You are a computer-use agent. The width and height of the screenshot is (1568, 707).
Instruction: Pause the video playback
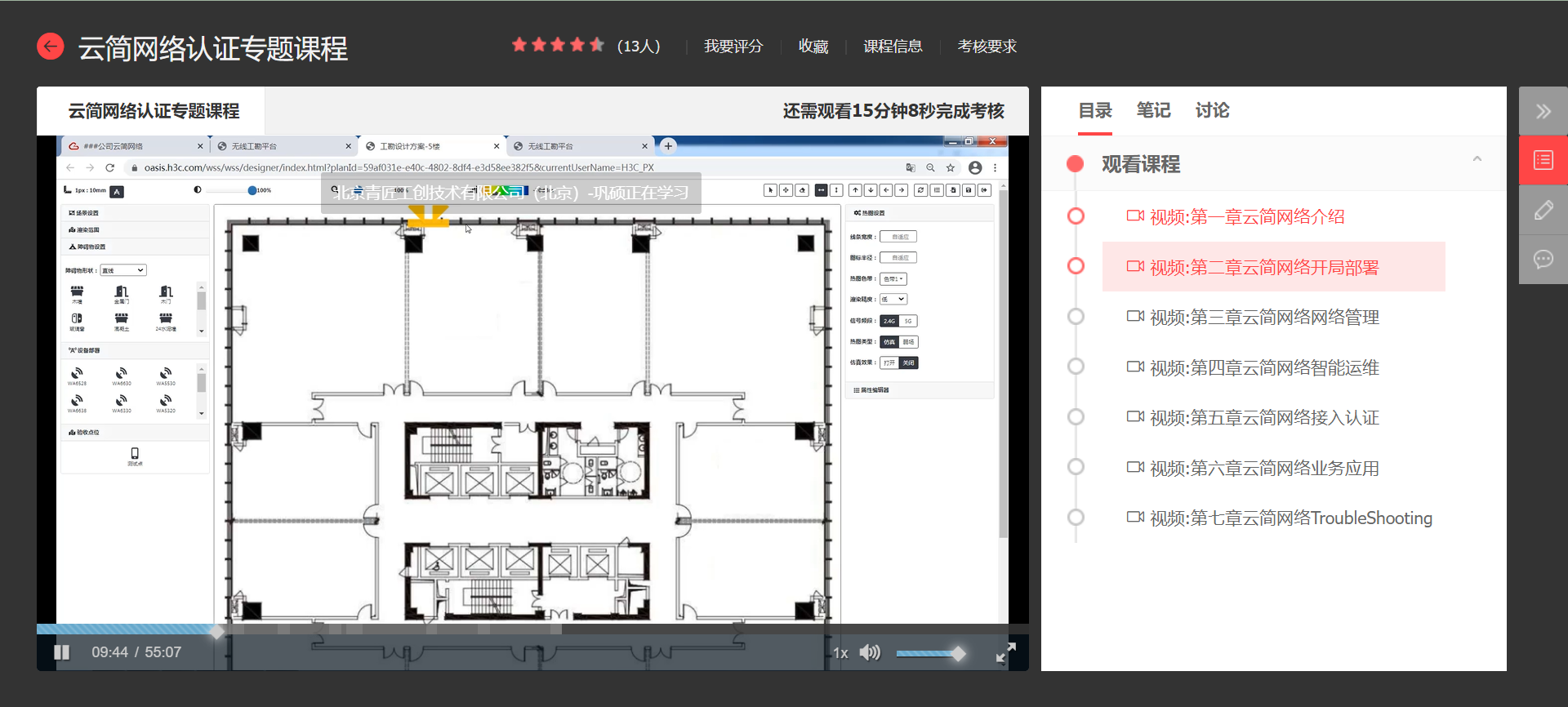[61, 652]
